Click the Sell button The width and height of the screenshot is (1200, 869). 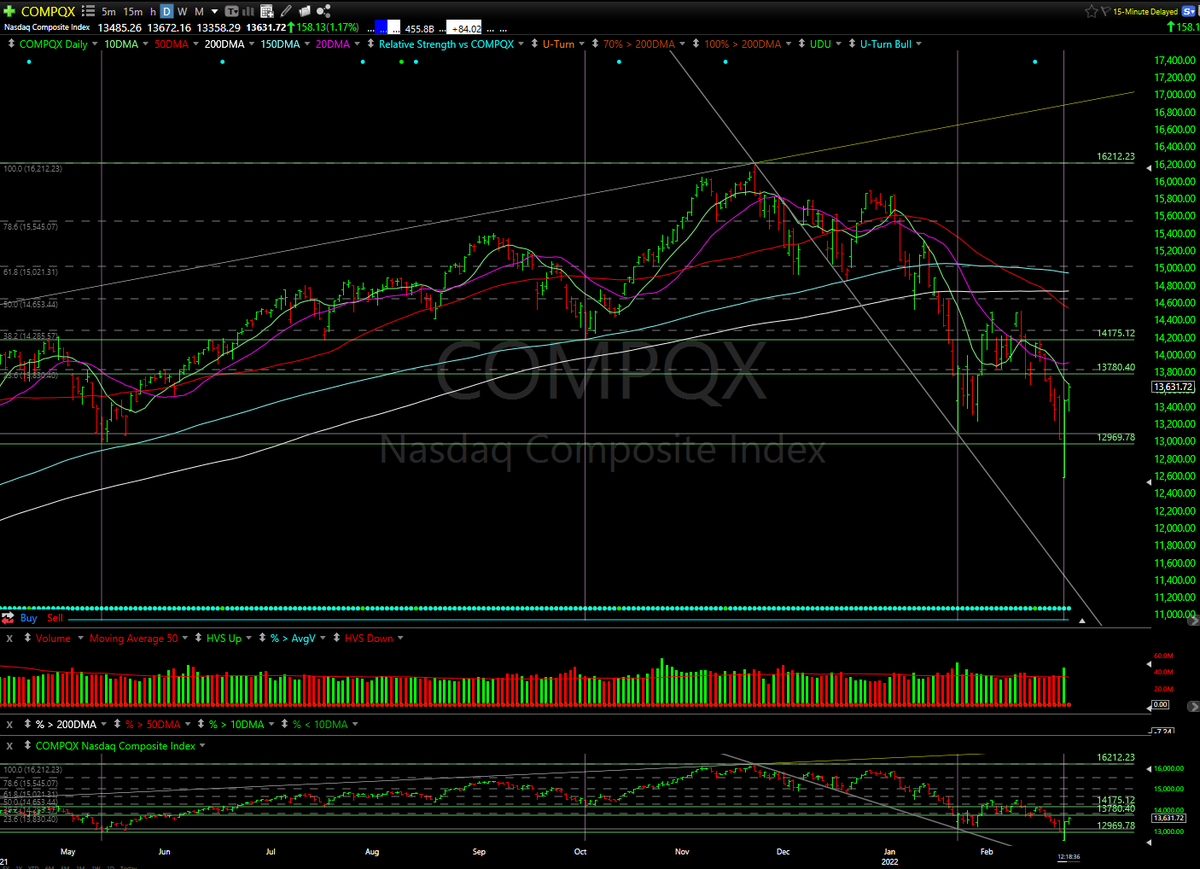click(x=55, y=618)
